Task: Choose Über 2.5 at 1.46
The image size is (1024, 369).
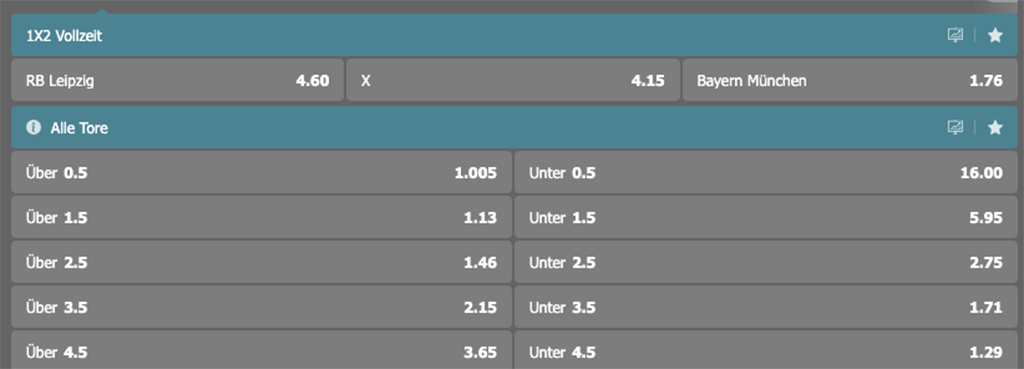Action: pyautogui.click(x=261, y=263)
